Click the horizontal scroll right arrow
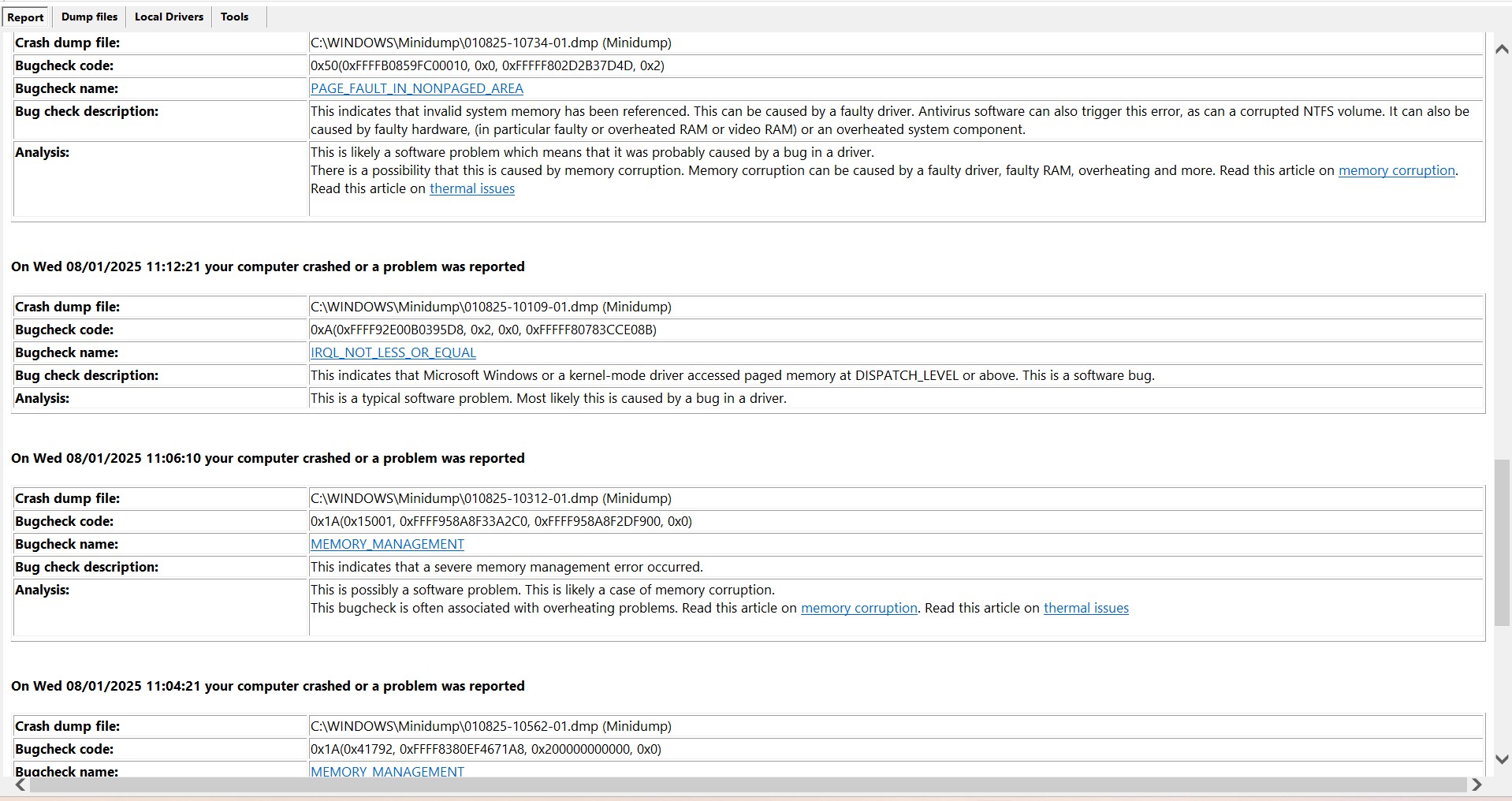This screenshot has width=1512, height=801. click(x=1477, y=784)
